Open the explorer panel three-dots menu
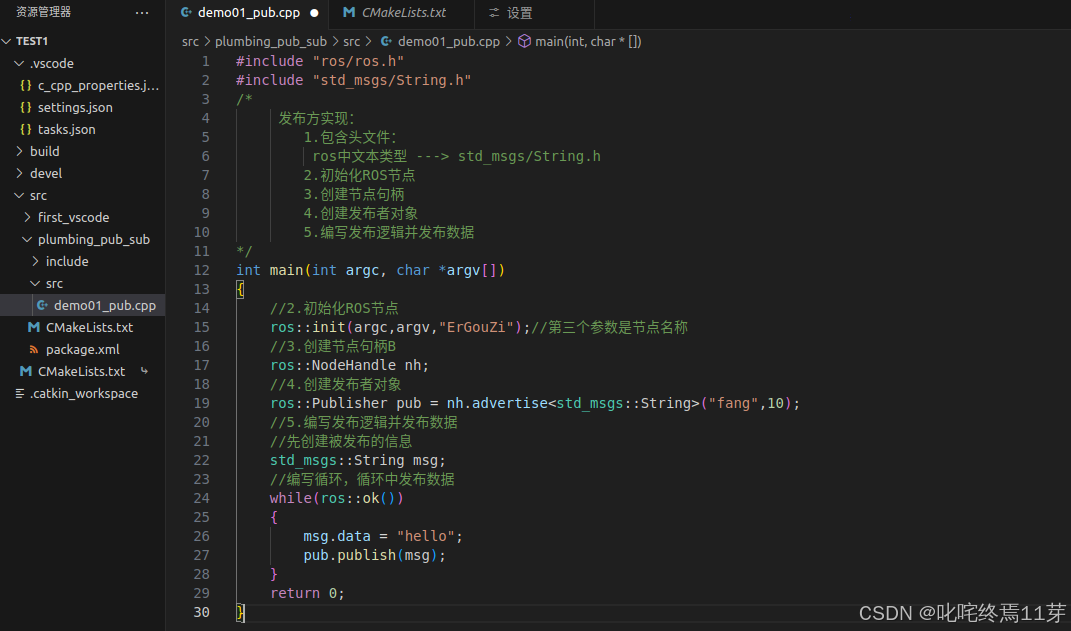 click(142, 12)
